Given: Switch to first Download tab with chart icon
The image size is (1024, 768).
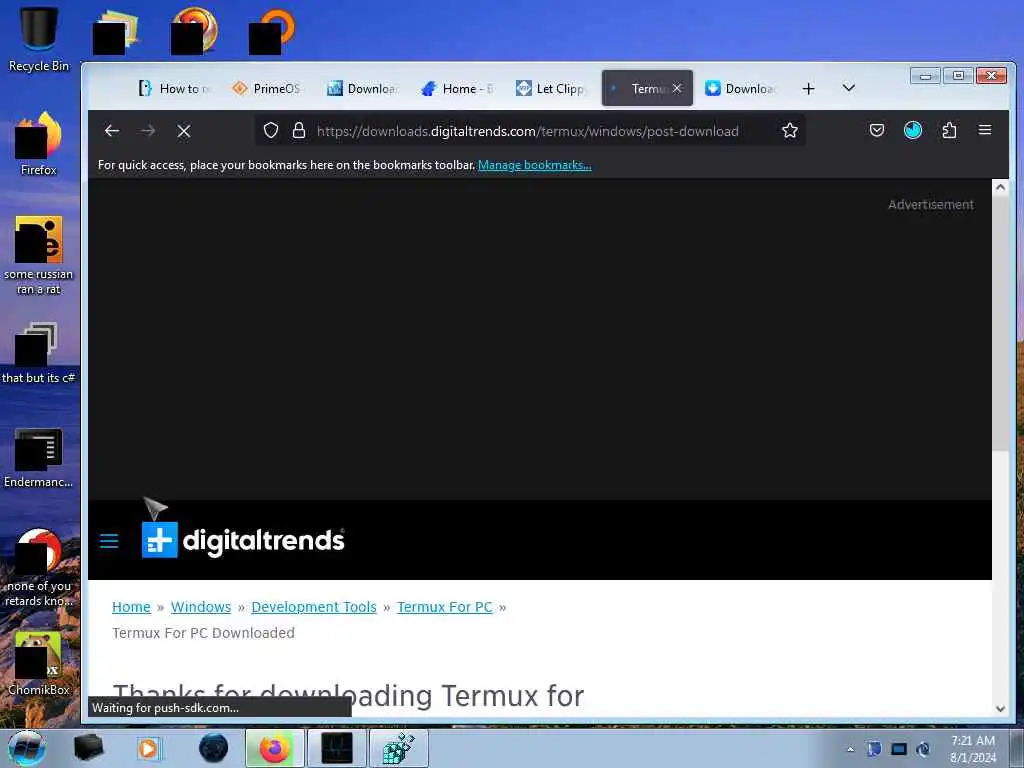Looking at the screenshot, I should [x=362, y=88].
